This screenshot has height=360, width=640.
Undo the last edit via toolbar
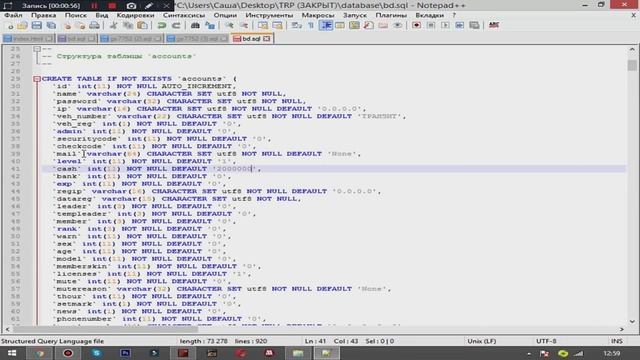coord(162,26)
